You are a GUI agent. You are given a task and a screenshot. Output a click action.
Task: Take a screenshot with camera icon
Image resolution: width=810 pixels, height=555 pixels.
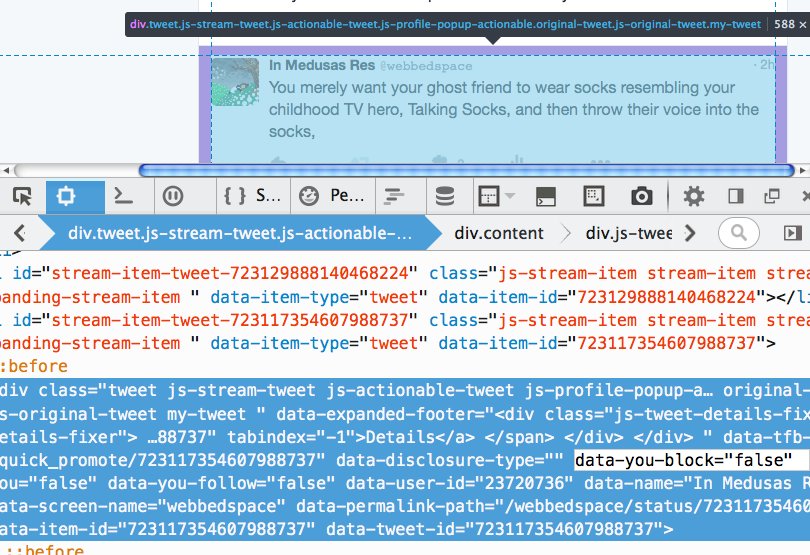pyautogui.click(x=642, y=196)
